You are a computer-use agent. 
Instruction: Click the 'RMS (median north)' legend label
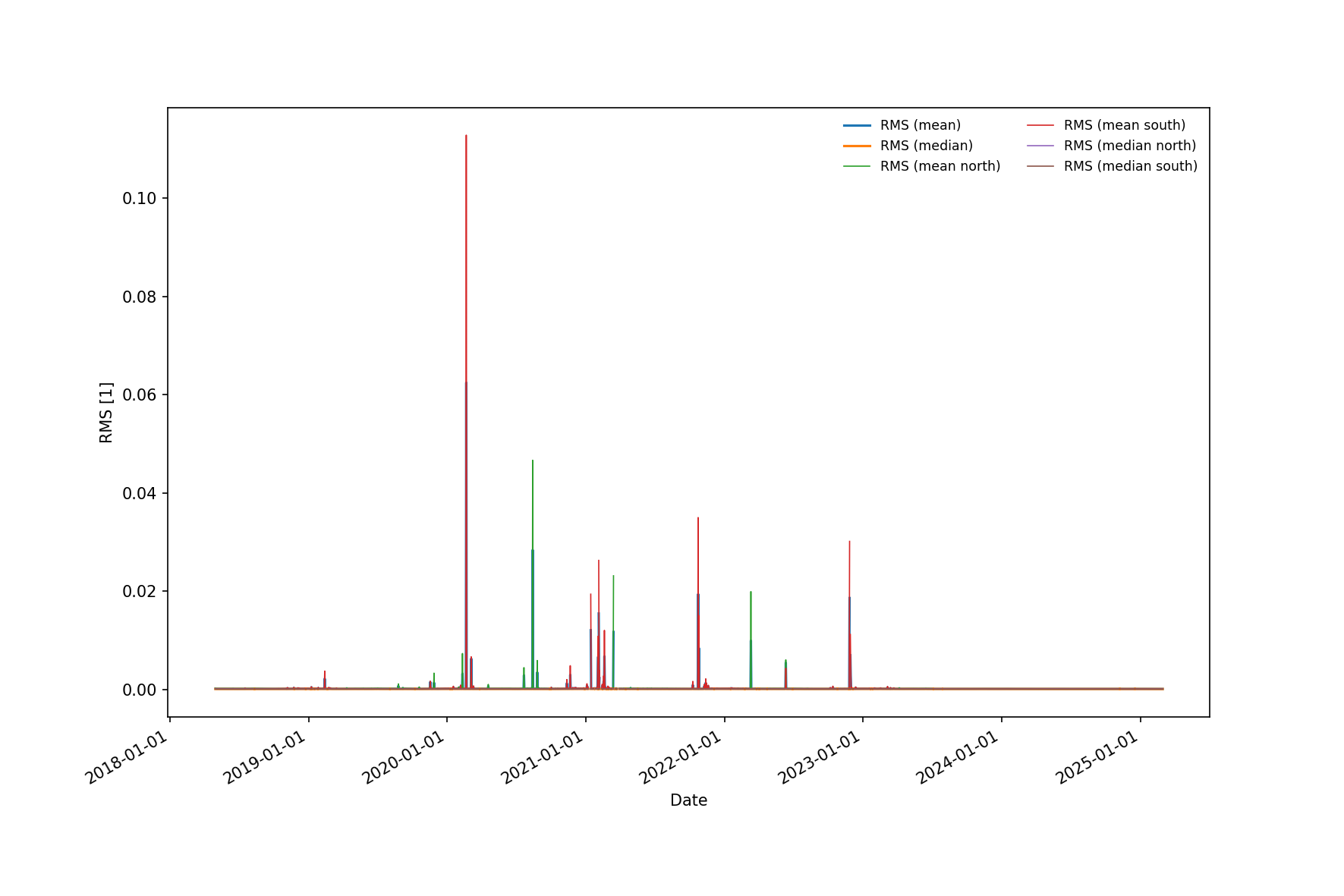pyautogui.click(x=1130, y=146)
